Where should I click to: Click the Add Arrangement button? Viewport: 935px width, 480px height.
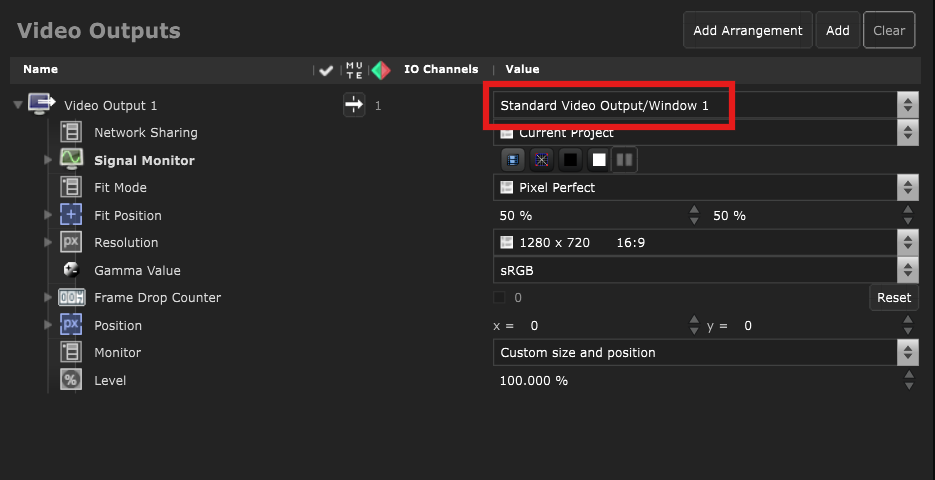click(x=748, y=30)
